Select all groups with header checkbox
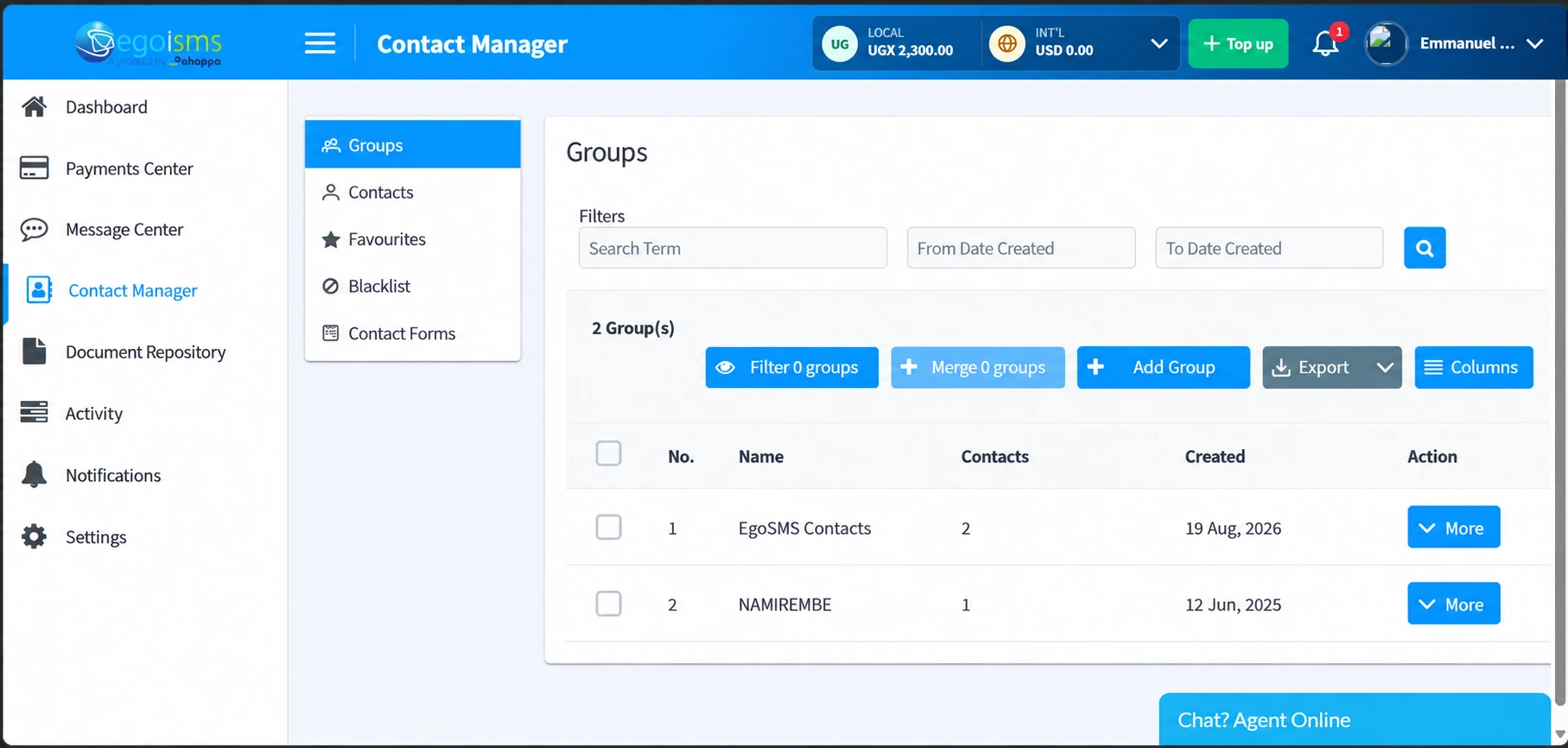Screen dimensions: 1568x748 tap(608, 453)
